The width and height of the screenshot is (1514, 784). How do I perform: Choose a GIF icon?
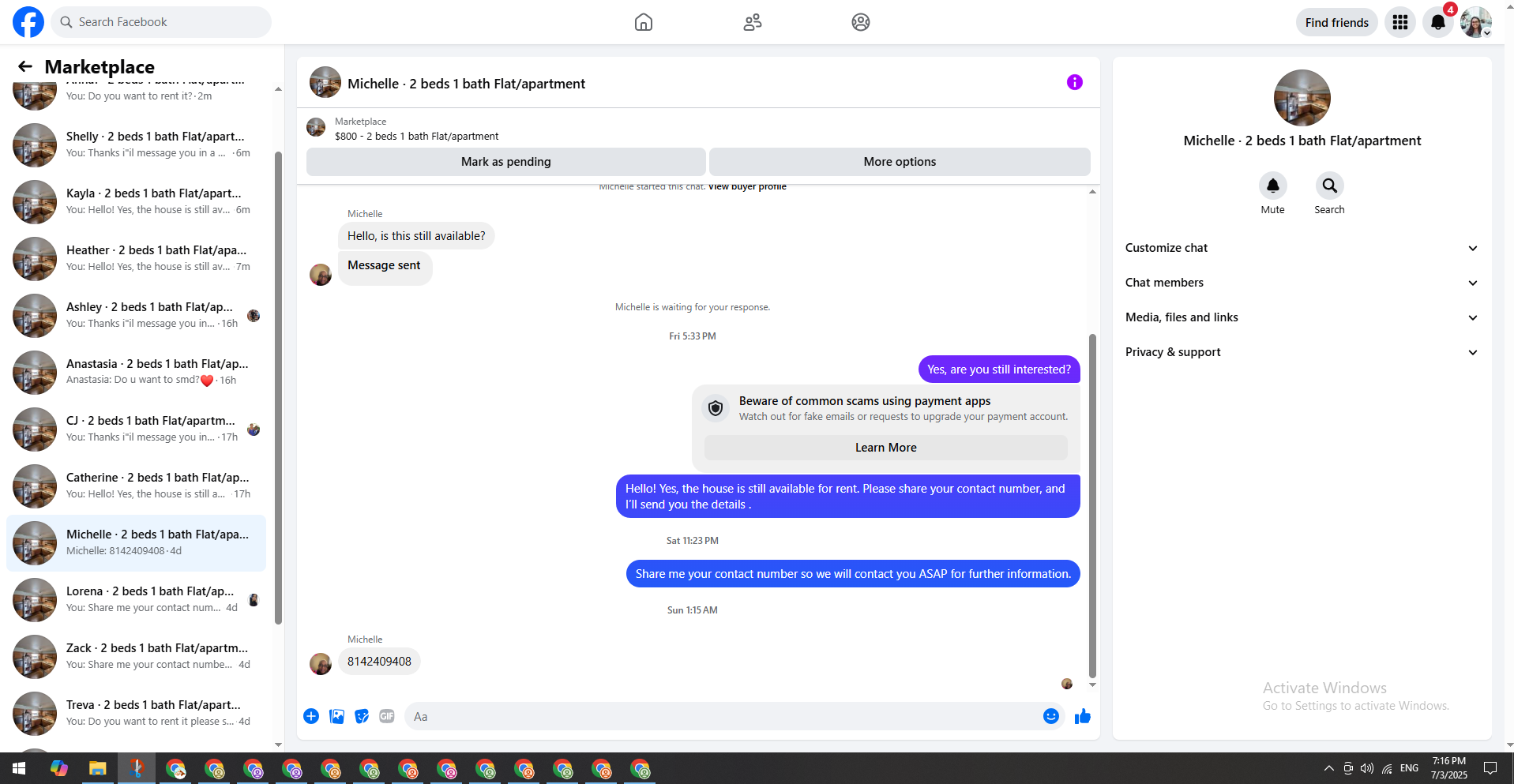pyautogui.click(x=387, y=716)
